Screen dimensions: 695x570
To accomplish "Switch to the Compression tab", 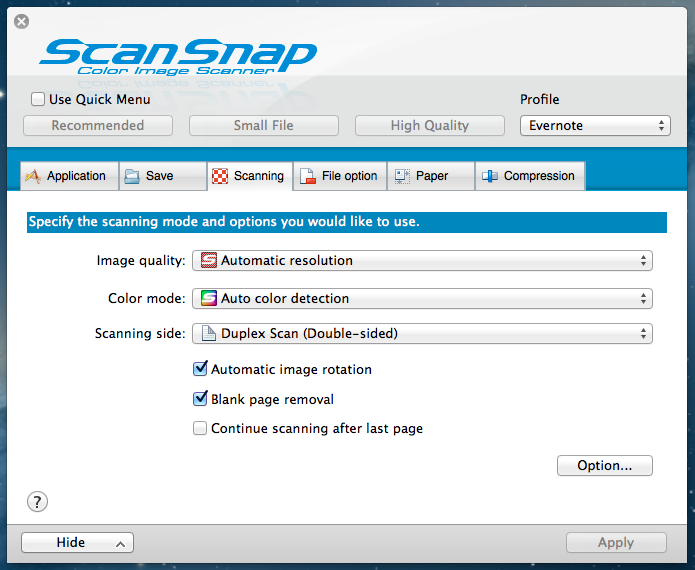I will (x=530, y=176).
